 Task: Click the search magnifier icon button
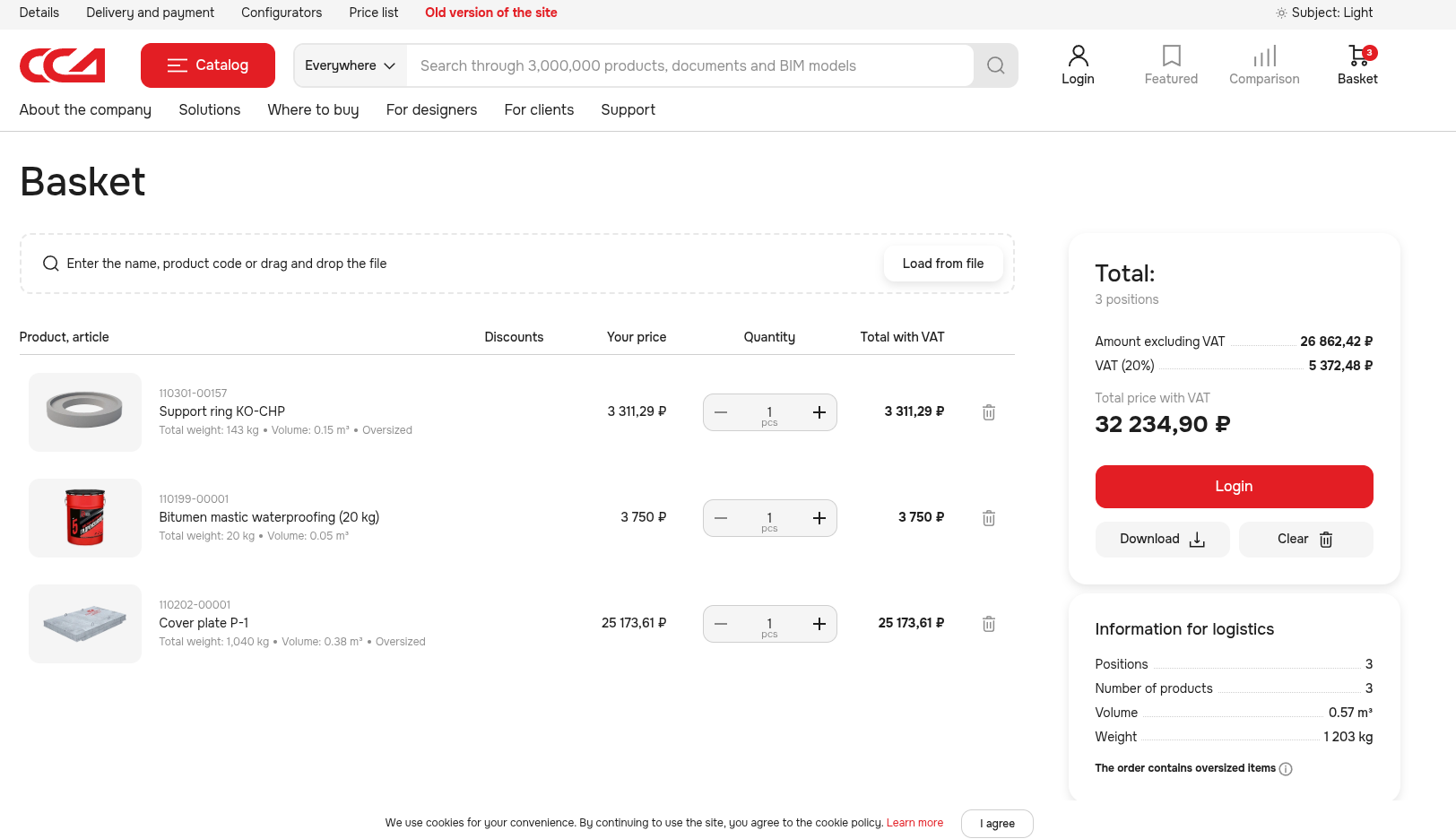click(x=995, y=65)
